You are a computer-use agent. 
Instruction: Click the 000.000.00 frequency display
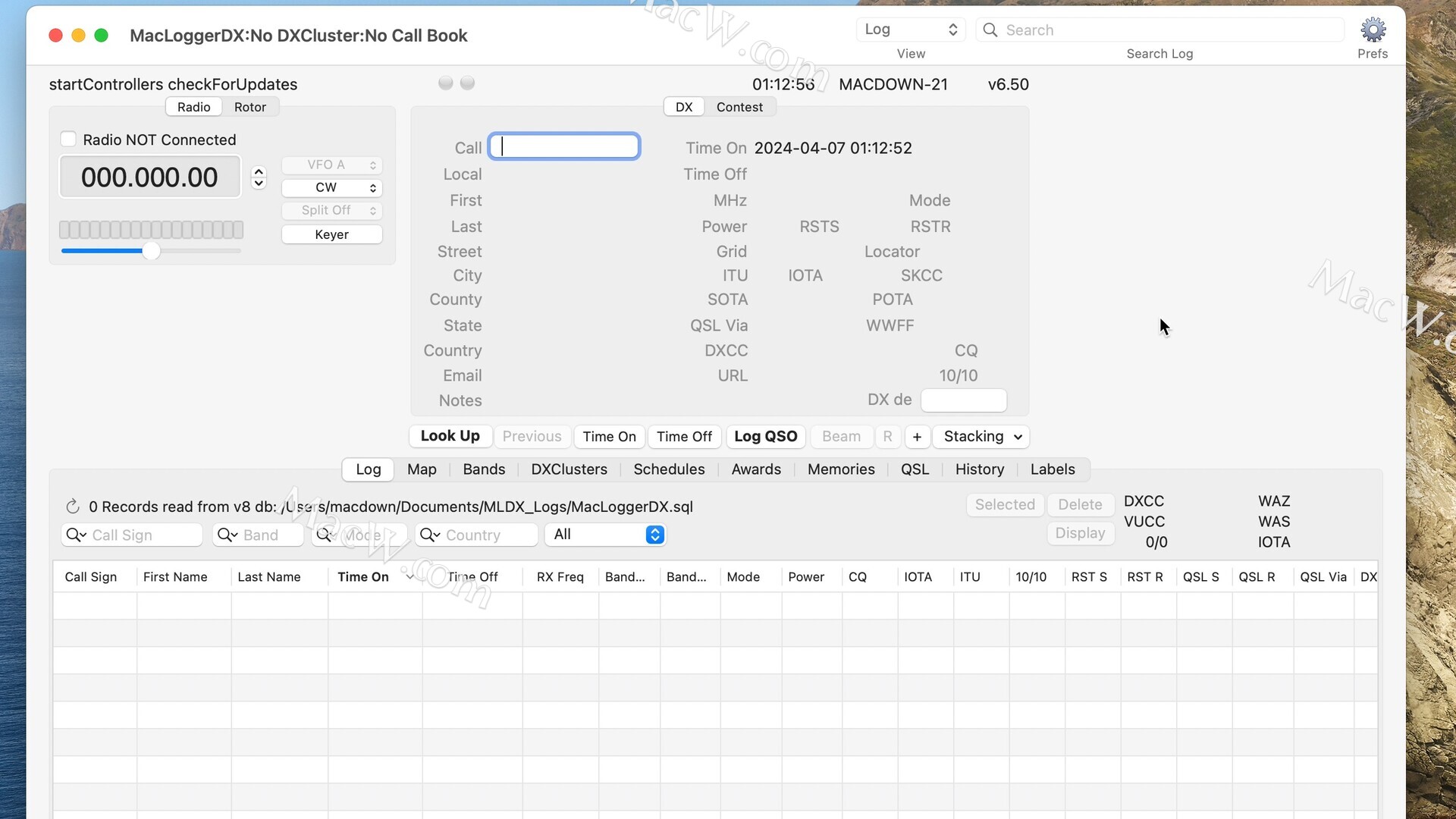tap(150, 177)
